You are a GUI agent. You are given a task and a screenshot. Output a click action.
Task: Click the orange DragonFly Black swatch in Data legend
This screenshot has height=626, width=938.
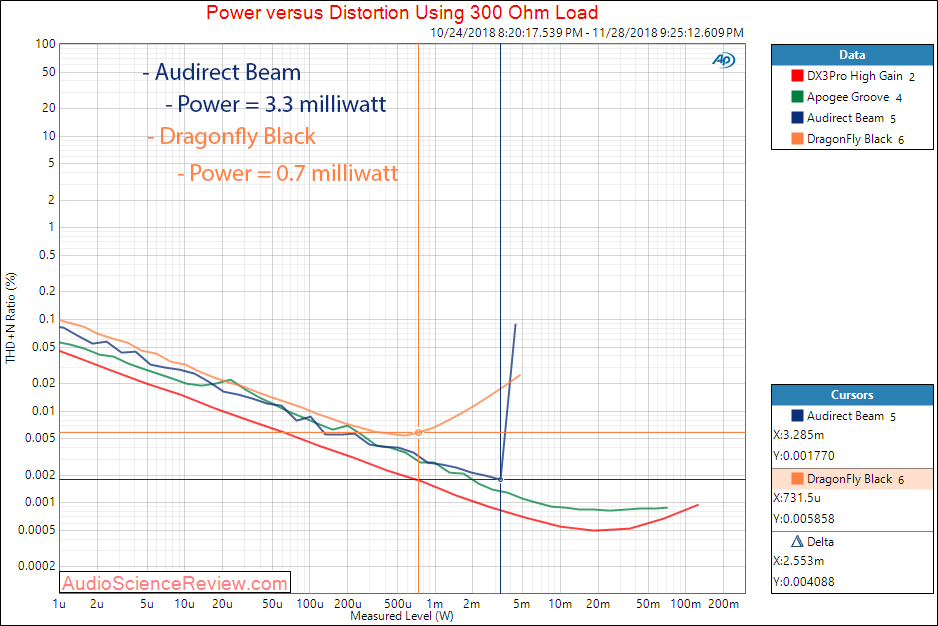click(x=797, y=139)
